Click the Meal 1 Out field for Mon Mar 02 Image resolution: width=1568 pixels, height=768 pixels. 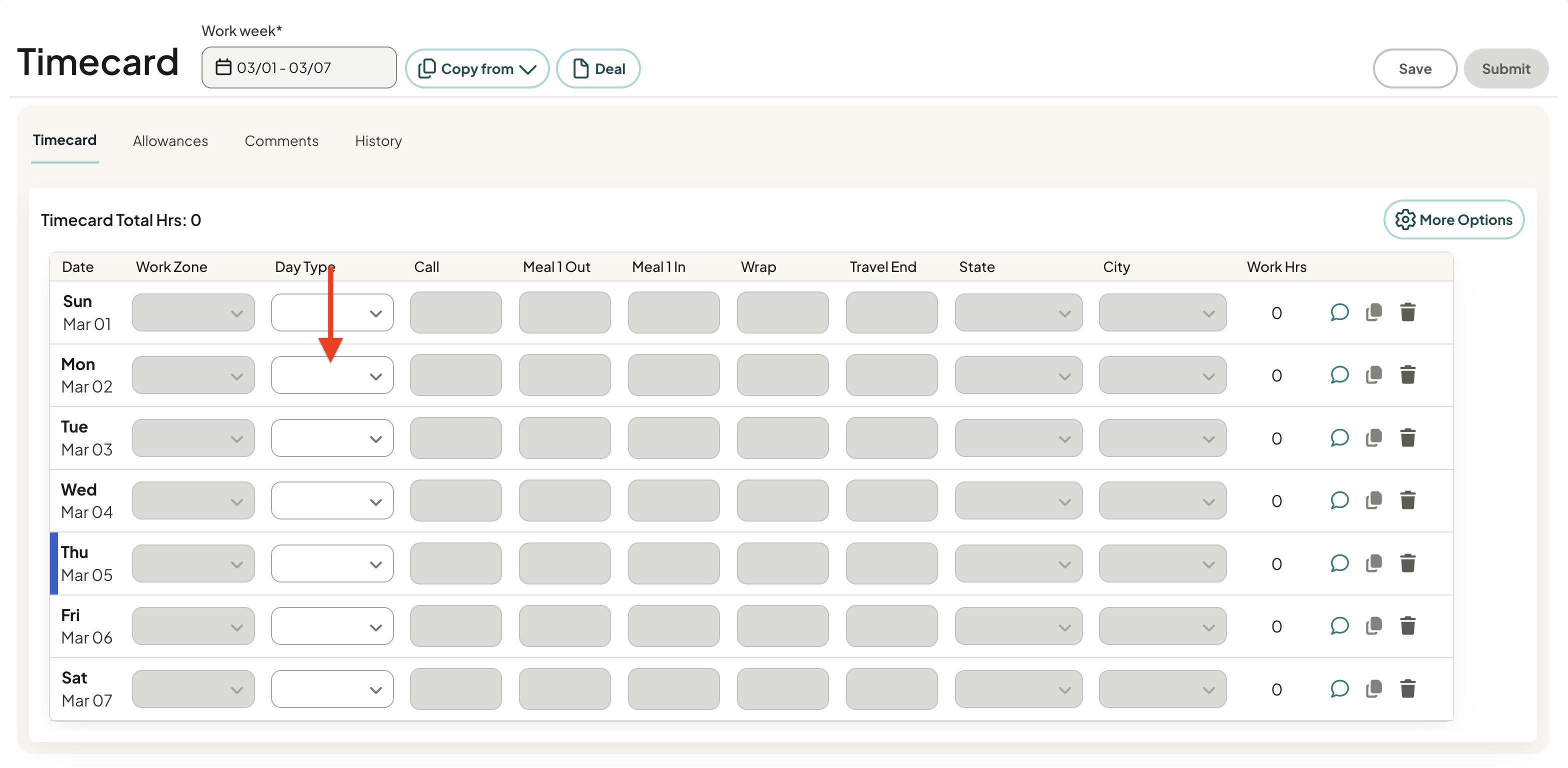(565, 375)
